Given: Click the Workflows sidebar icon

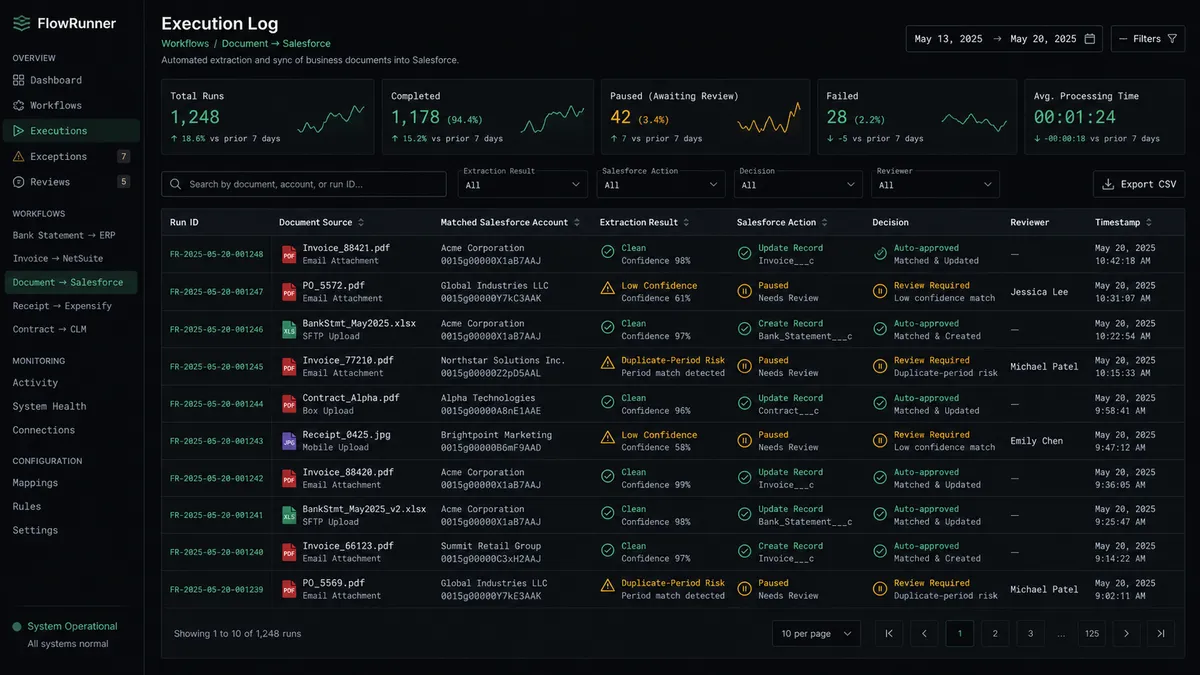Looking at the screenshot, I should (19, 105).
